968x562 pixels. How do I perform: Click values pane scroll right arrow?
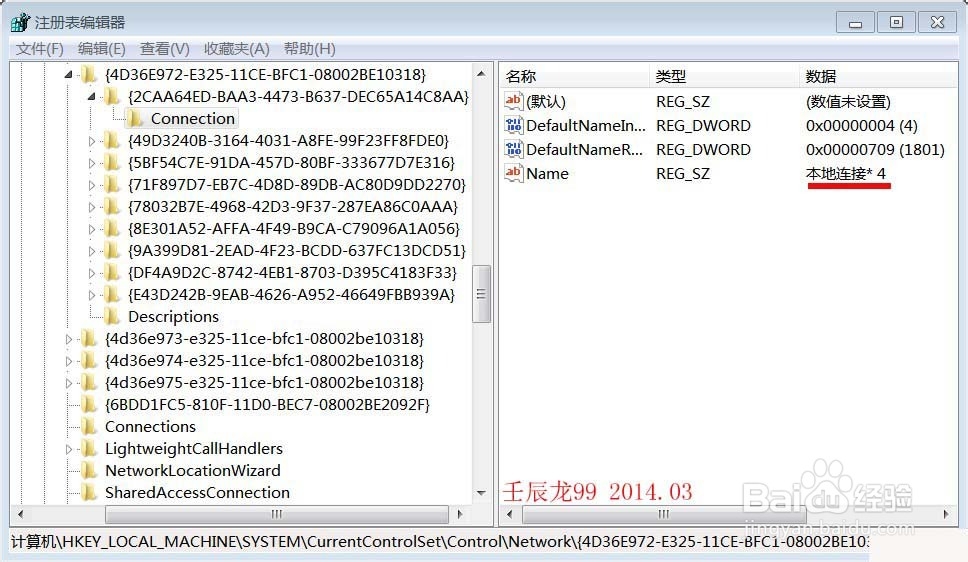[946, 514]
